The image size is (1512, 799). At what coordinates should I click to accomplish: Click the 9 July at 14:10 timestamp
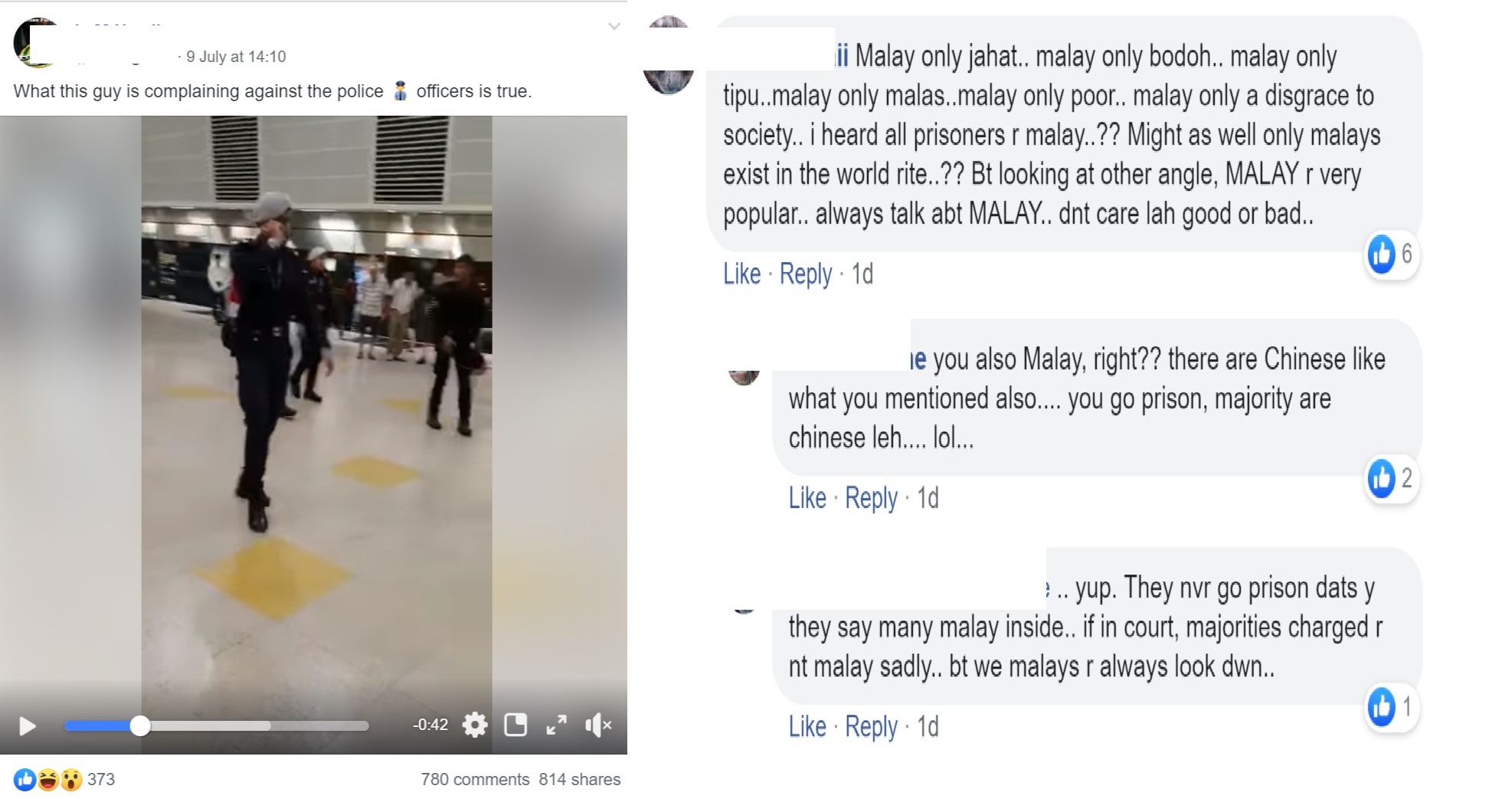(x=236, y=57)
